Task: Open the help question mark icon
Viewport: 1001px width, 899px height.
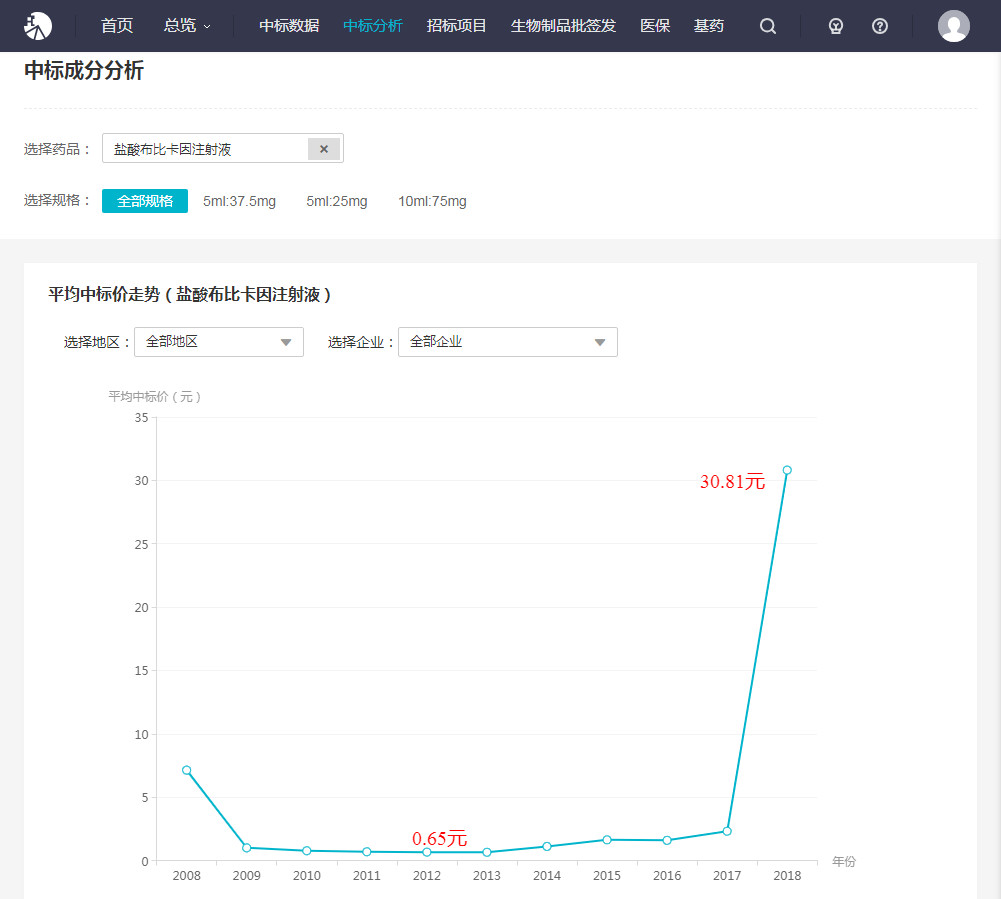Action: pos(880,26)
